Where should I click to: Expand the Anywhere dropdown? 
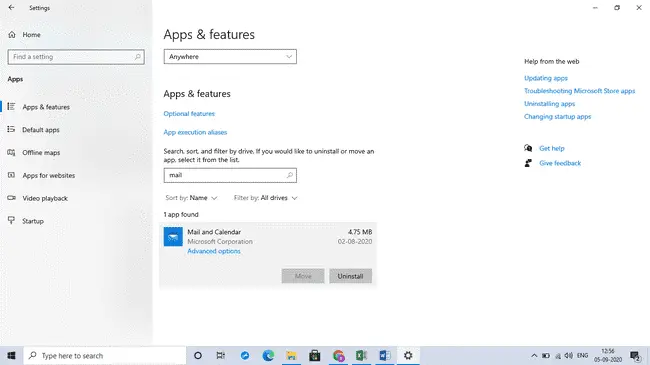(230, 57)
